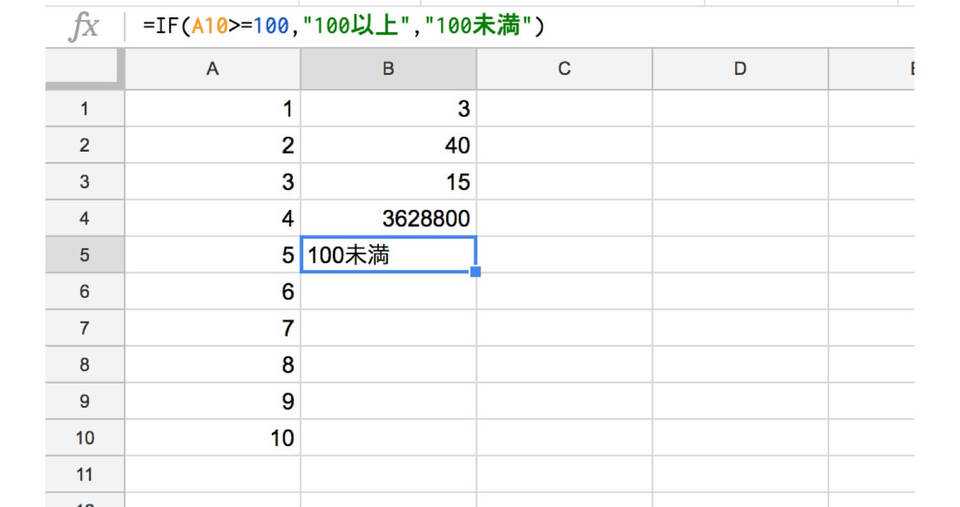
Task: Select column C header
Action: (564, 69)
